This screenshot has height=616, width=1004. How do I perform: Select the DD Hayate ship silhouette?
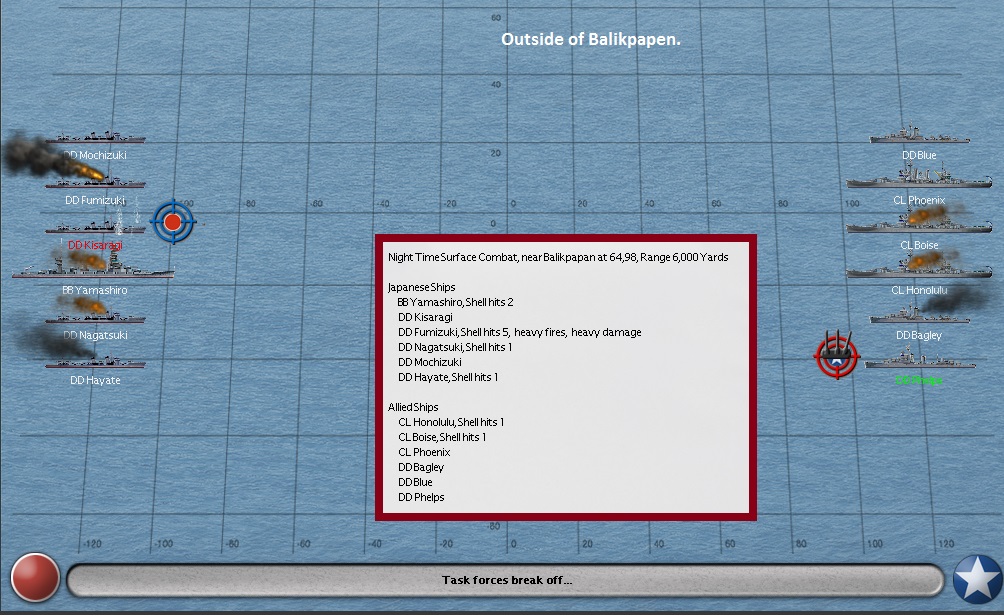(95, 362)
